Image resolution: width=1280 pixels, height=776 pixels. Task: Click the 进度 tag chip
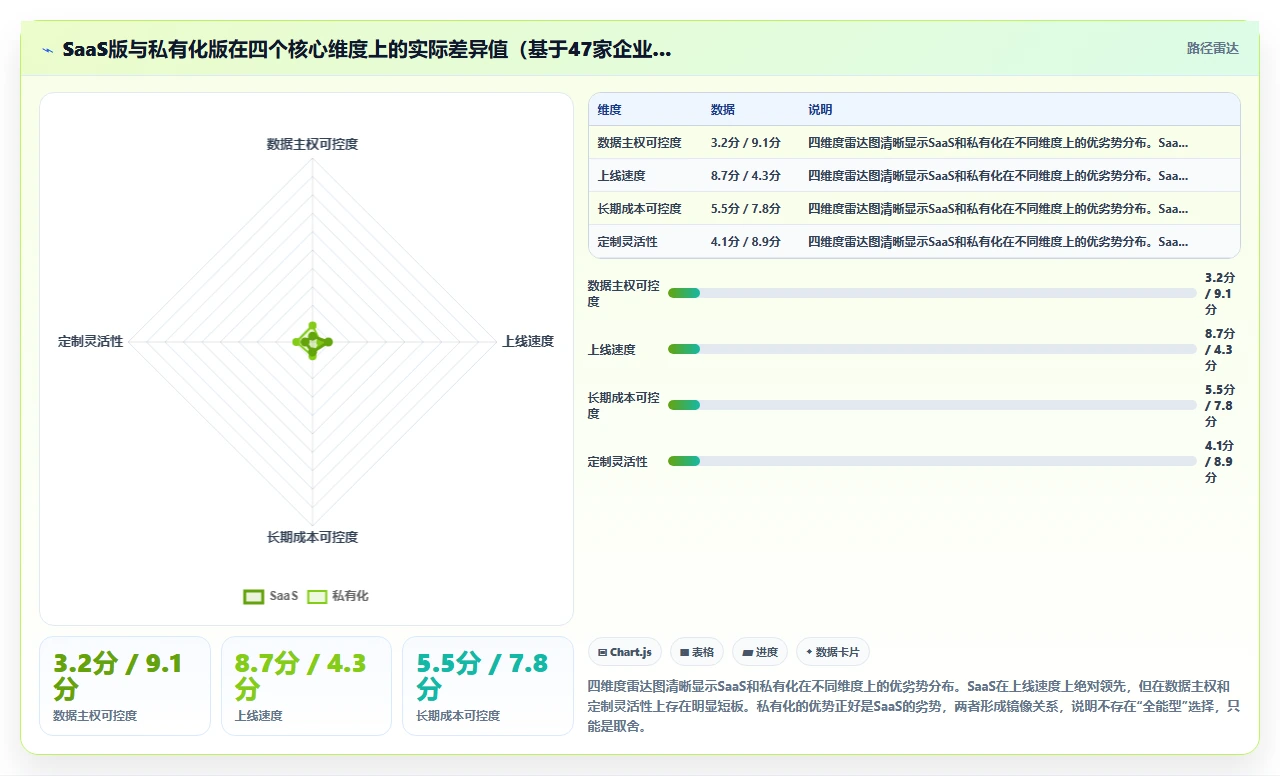point(760,652)
